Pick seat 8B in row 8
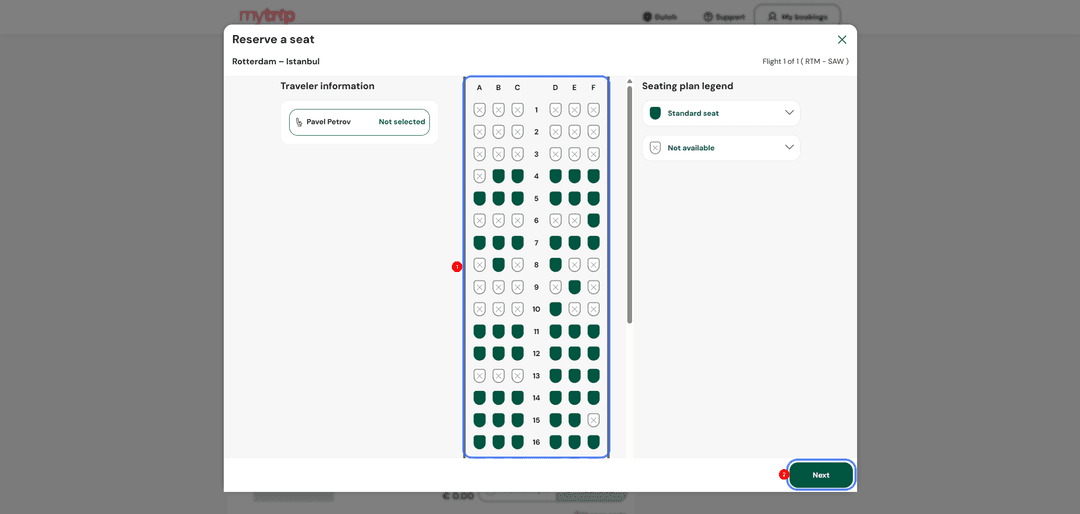Viewport: 1080px width, 514px height. pos(499,265)
